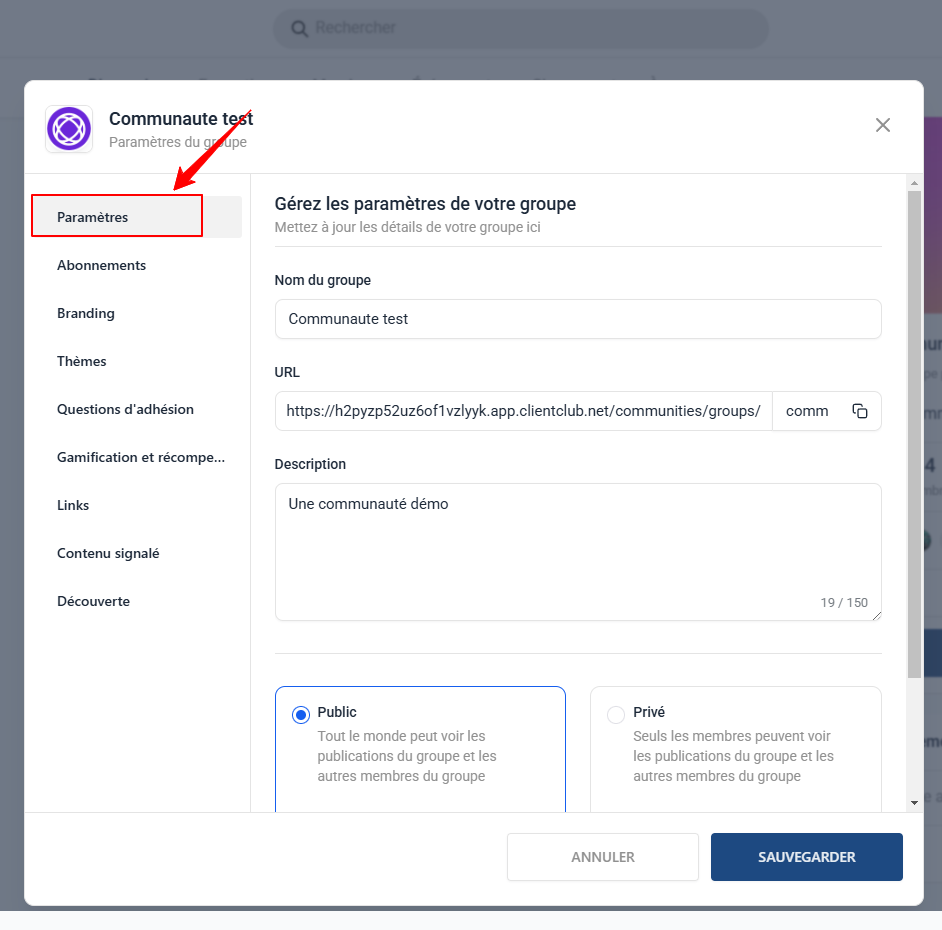The height and width of the screenshot is (930, 942).
Task: Click the ANNULER button
Action: [x=602, y=857]
